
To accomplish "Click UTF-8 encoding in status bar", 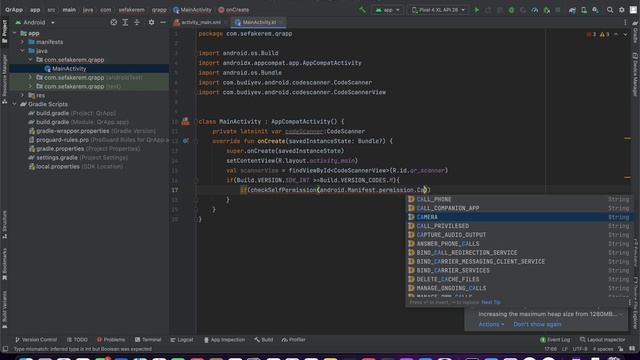I will (x=580, y=349).
